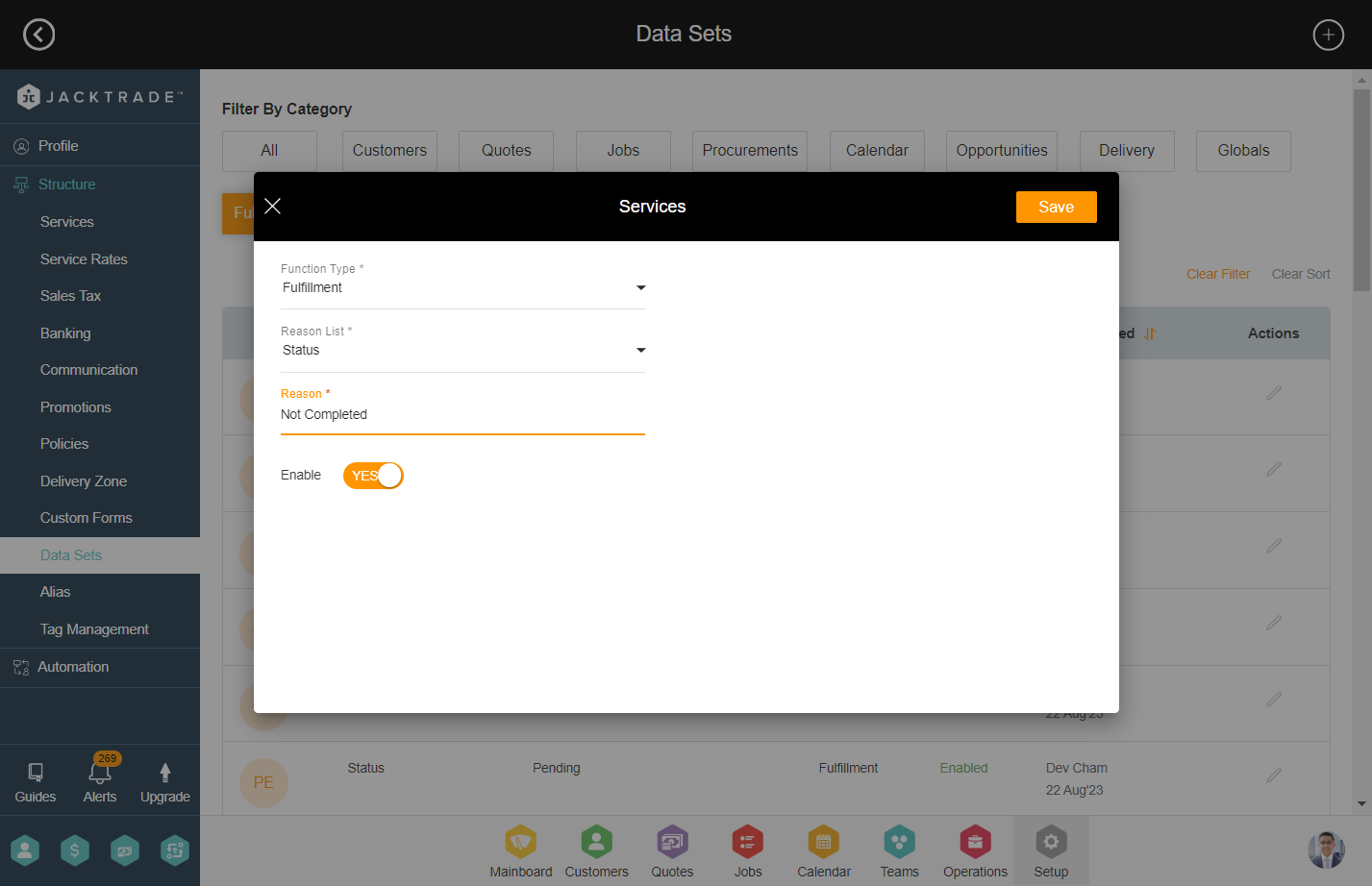Screen dimensions: 1372x886
Task: Filter category by Customers
Action: click(389, 151)
